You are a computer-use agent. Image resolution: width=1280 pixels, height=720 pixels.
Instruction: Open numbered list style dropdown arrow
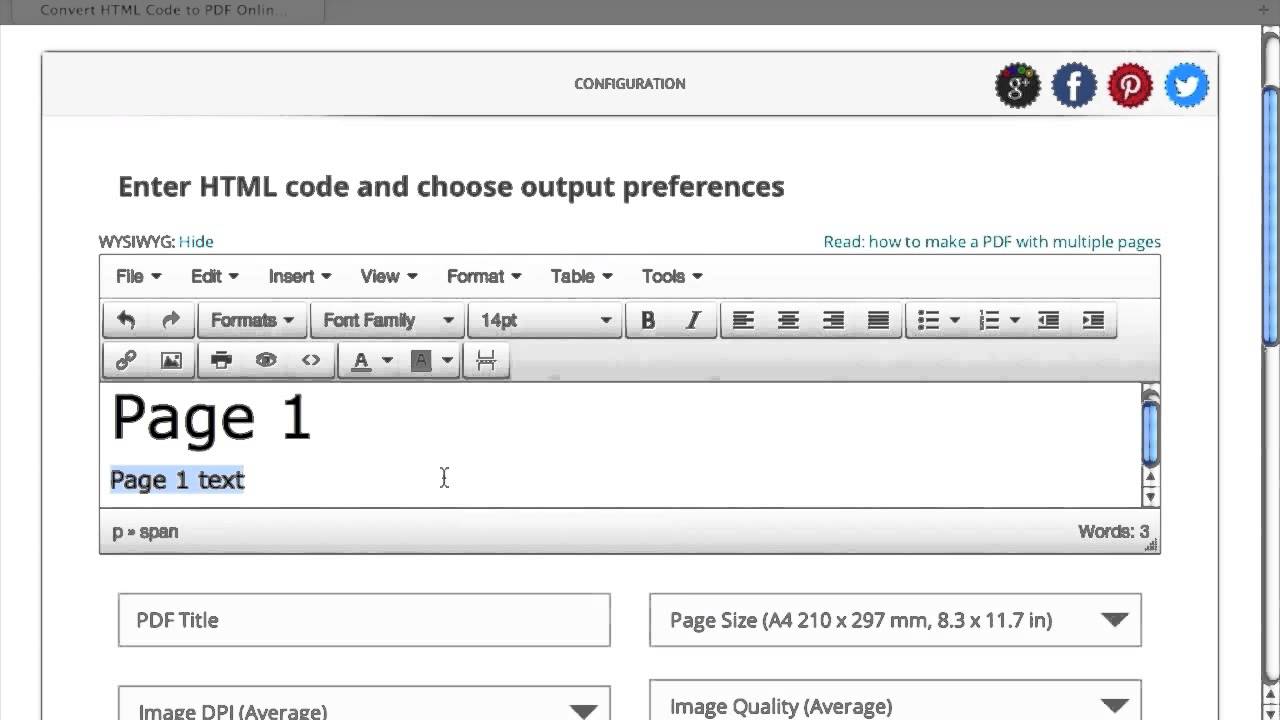pos(1015,320)
